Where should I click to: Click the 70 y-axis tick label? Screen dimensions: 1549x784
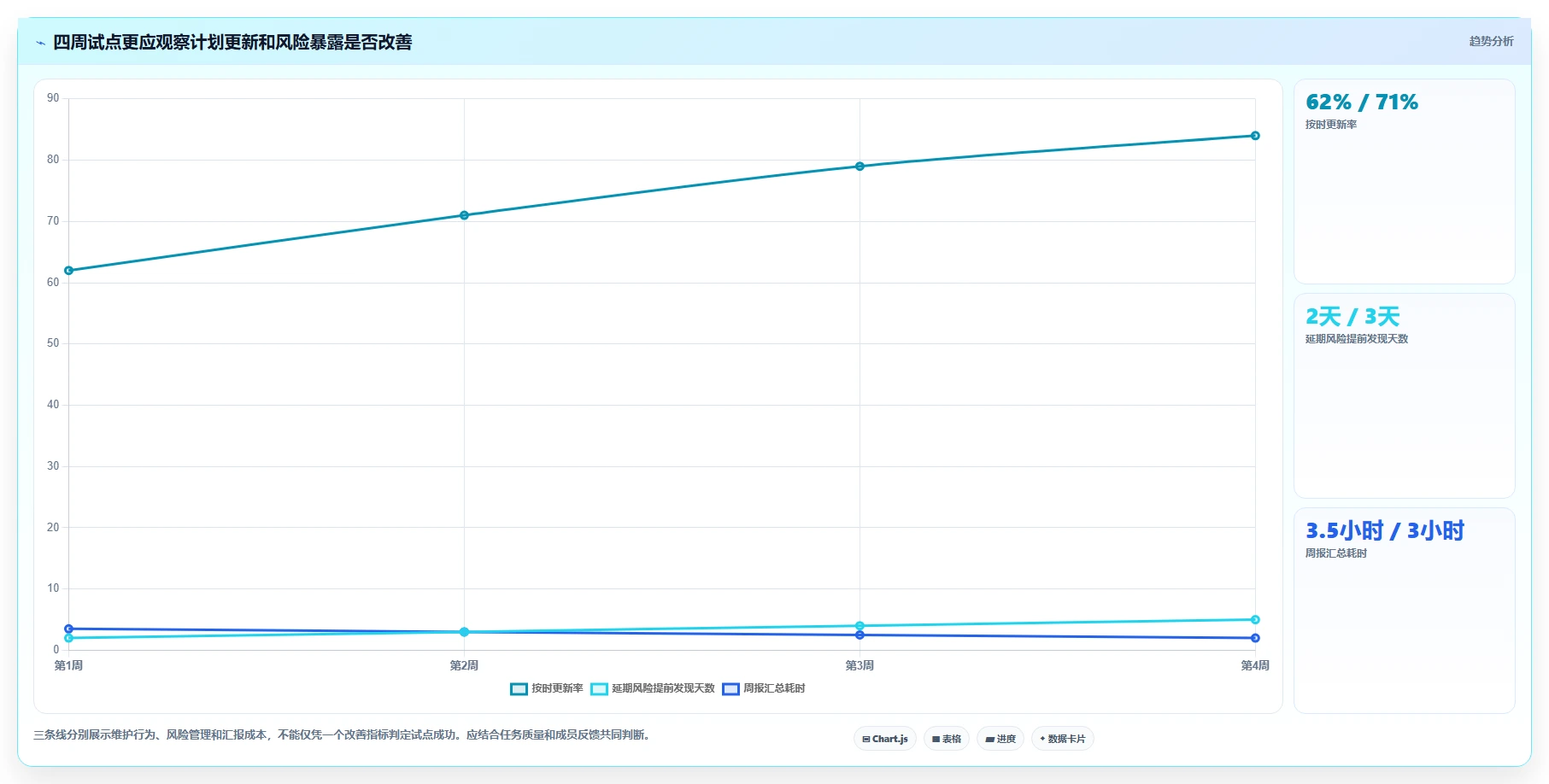point(53,221)
